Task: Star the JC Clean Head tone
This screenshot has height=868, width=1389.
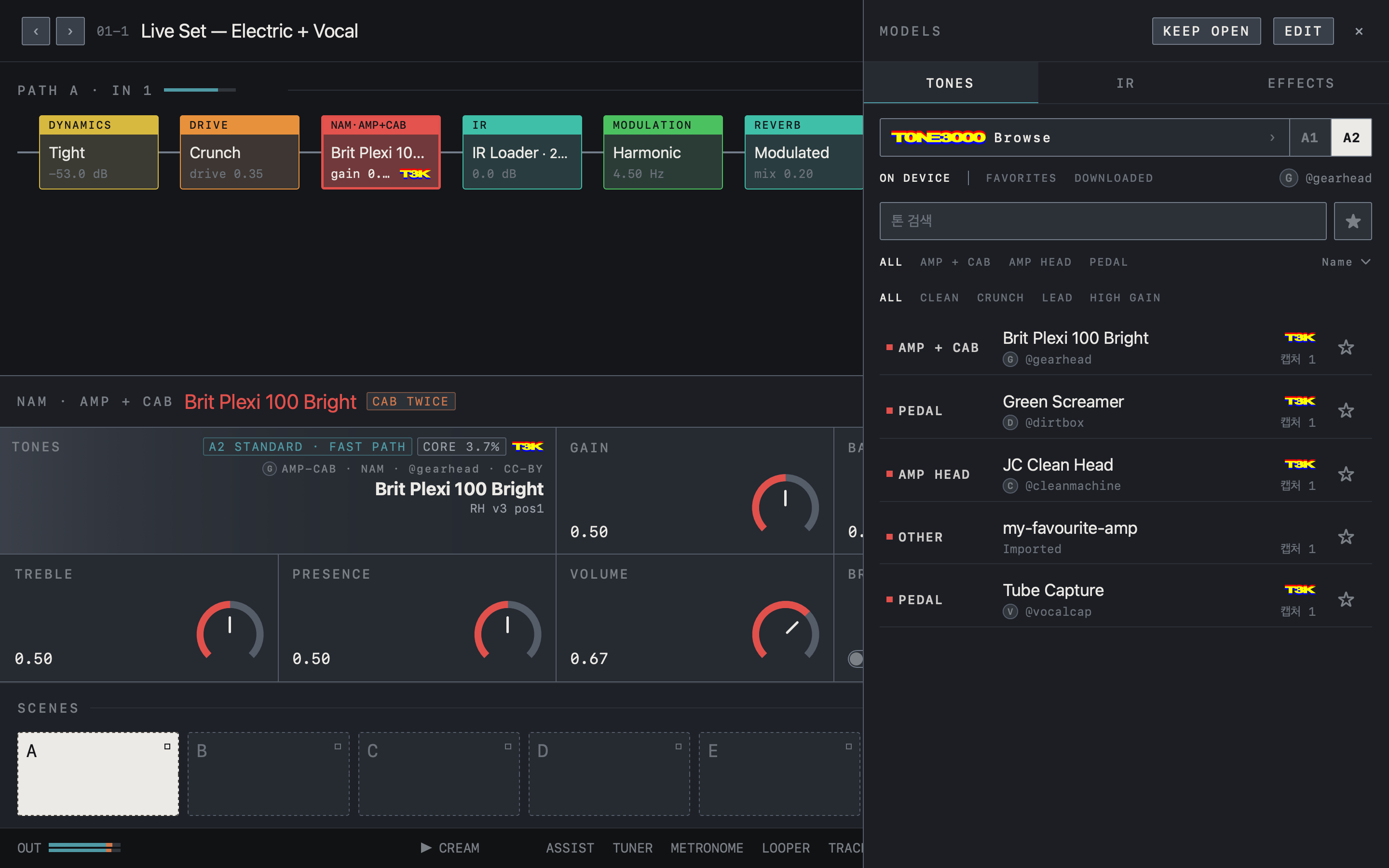Action: [1346, 474]
